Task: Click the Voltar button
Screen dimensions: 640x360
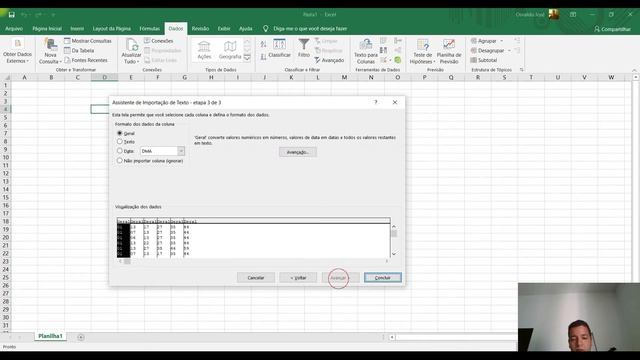Action: click(298, 278)
